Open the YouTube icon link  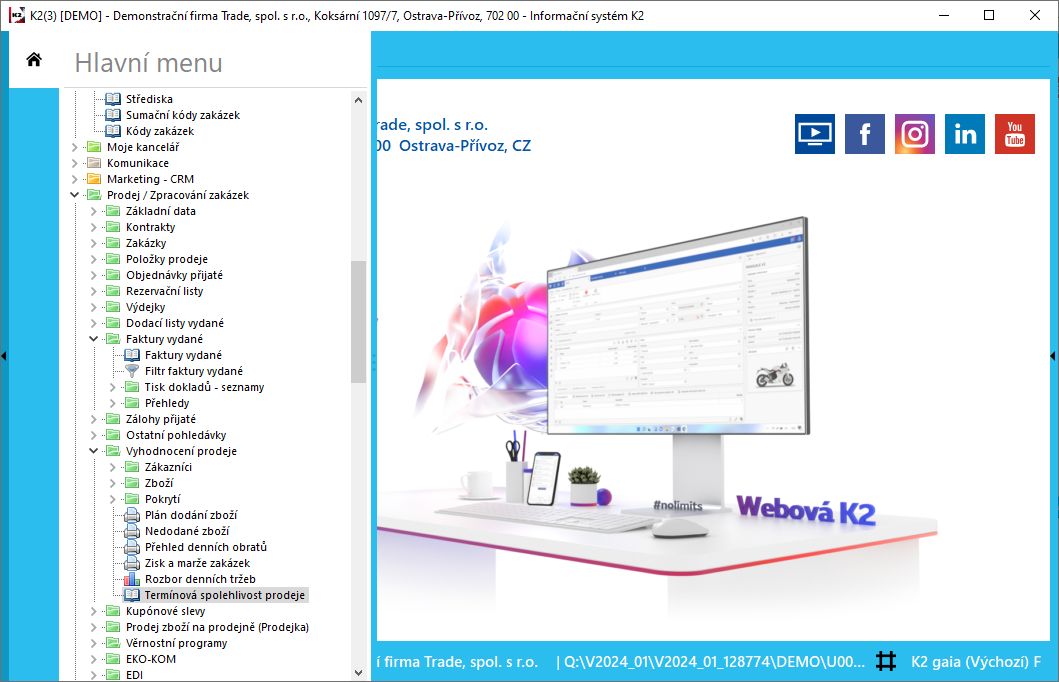pos(1014,134)
